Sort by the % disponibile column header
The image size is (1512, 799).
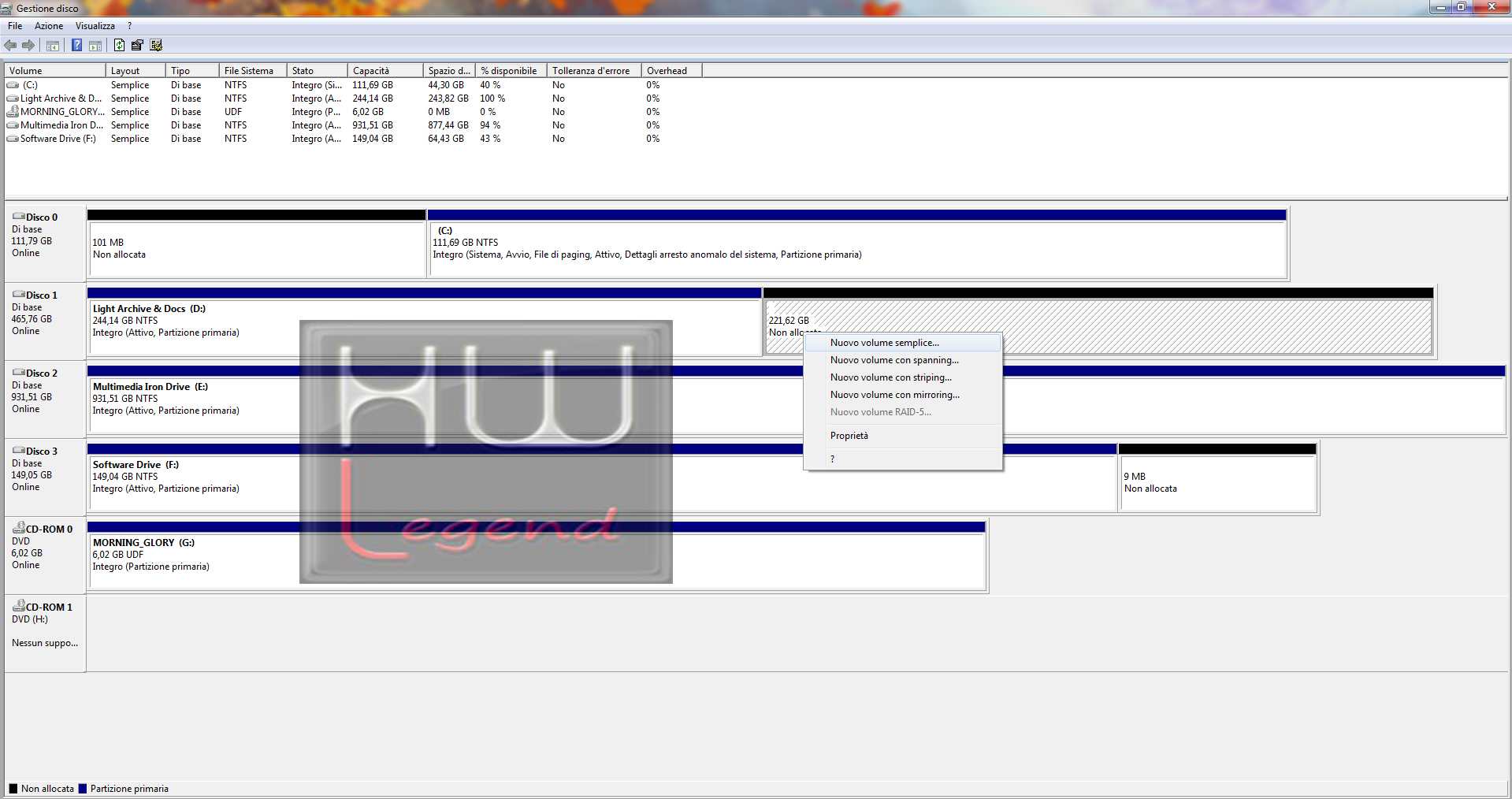[511, 71]
